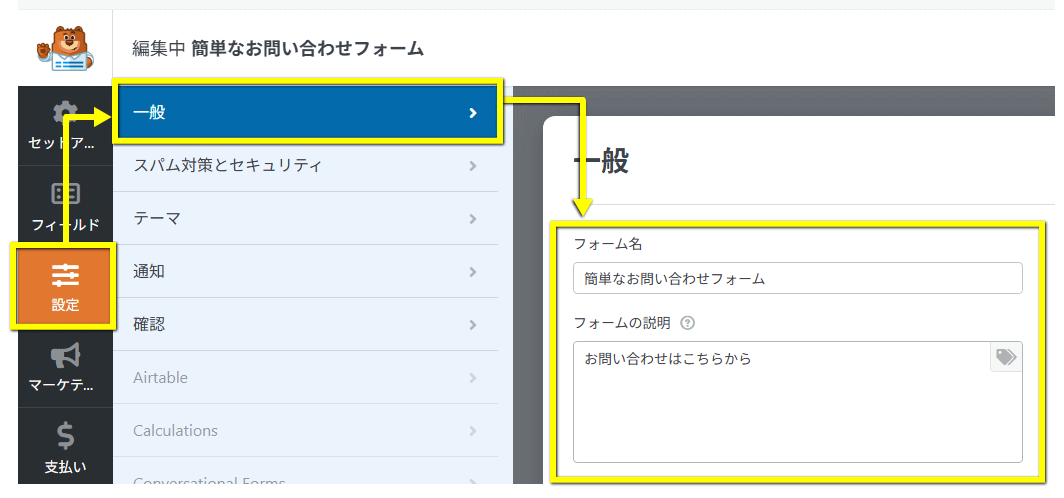Expand the 通知 section chevron

click(473, 271)
